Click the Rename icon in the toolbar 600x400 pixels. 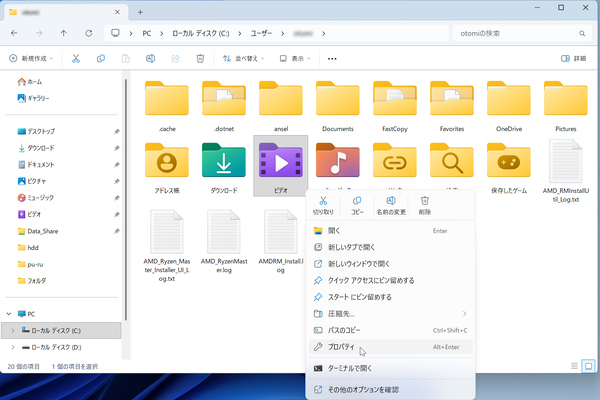click(x=150, y=59)
